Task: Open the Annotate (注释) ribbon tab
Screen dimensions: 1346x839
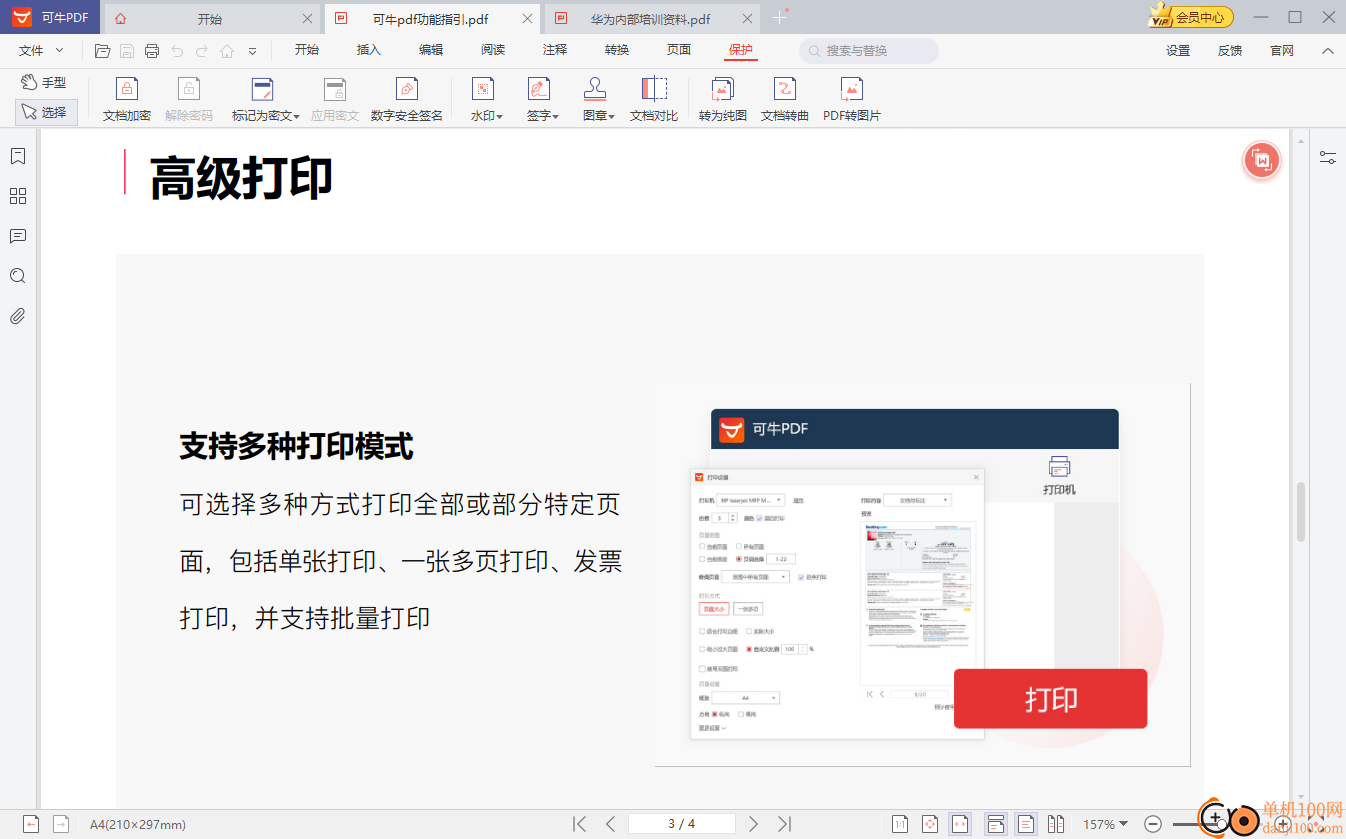Action: (555, 50)
